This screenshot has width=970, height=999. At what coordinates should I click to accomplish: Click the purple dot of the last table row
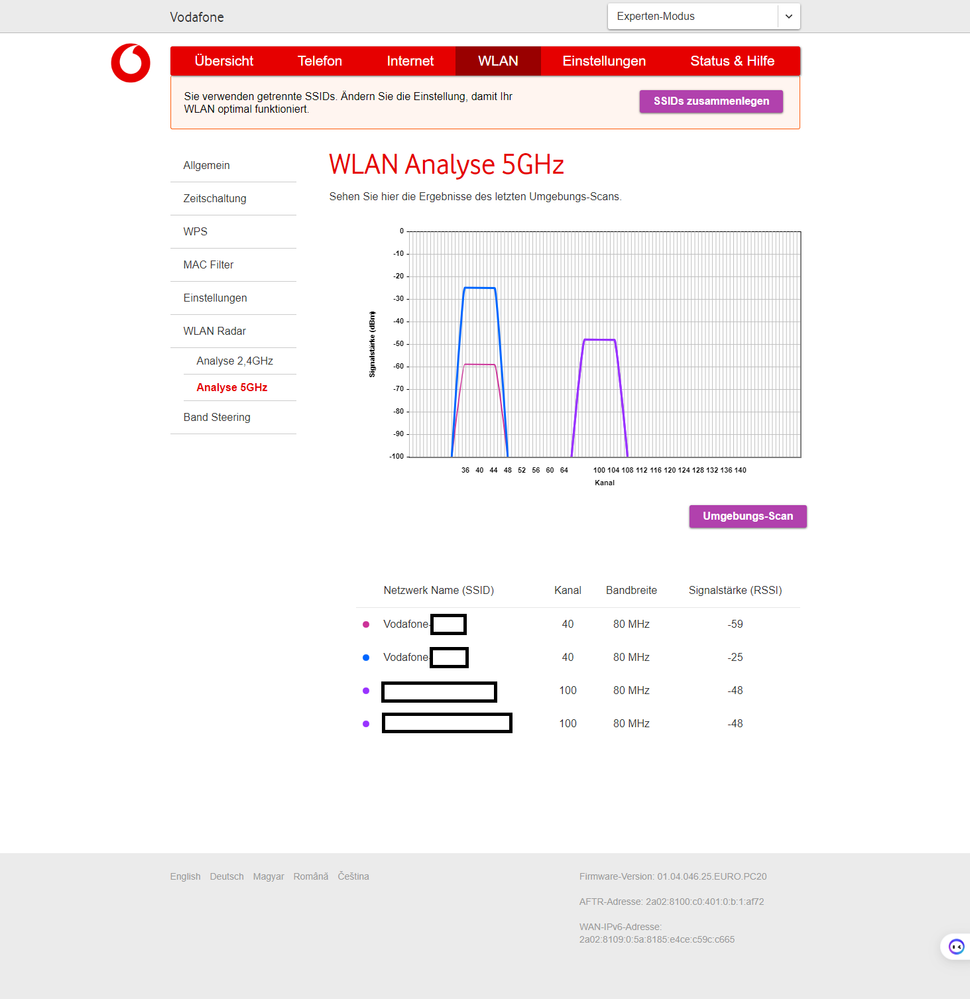coord(366,723)
